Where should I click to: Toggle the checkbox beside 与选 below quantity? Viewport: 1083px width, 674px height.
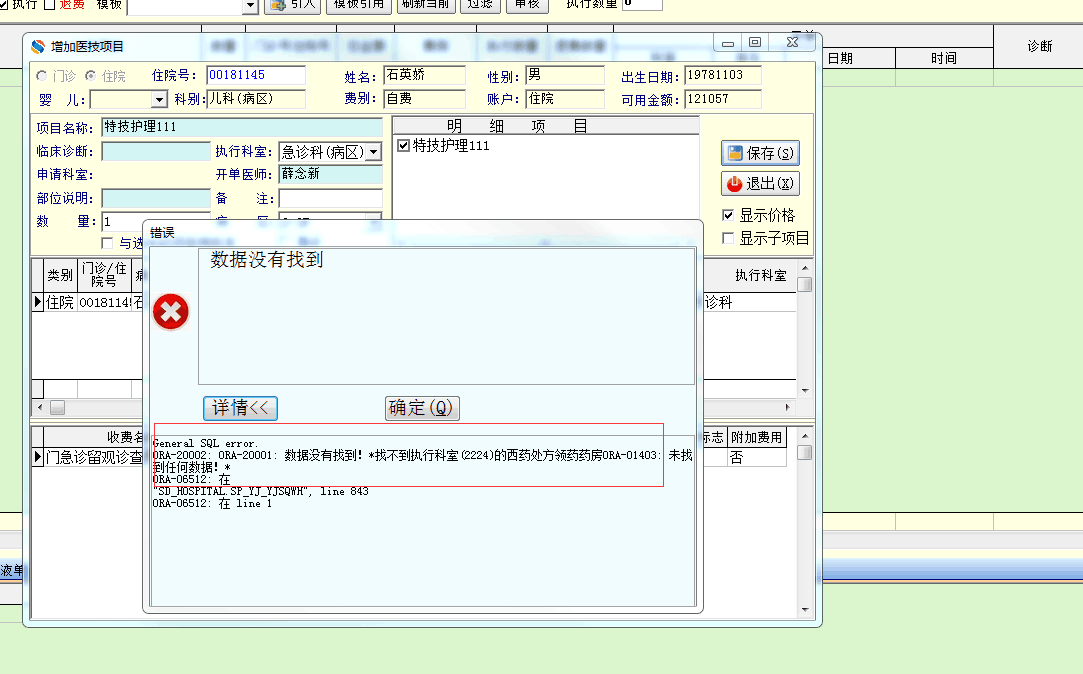tap(107, 243)
